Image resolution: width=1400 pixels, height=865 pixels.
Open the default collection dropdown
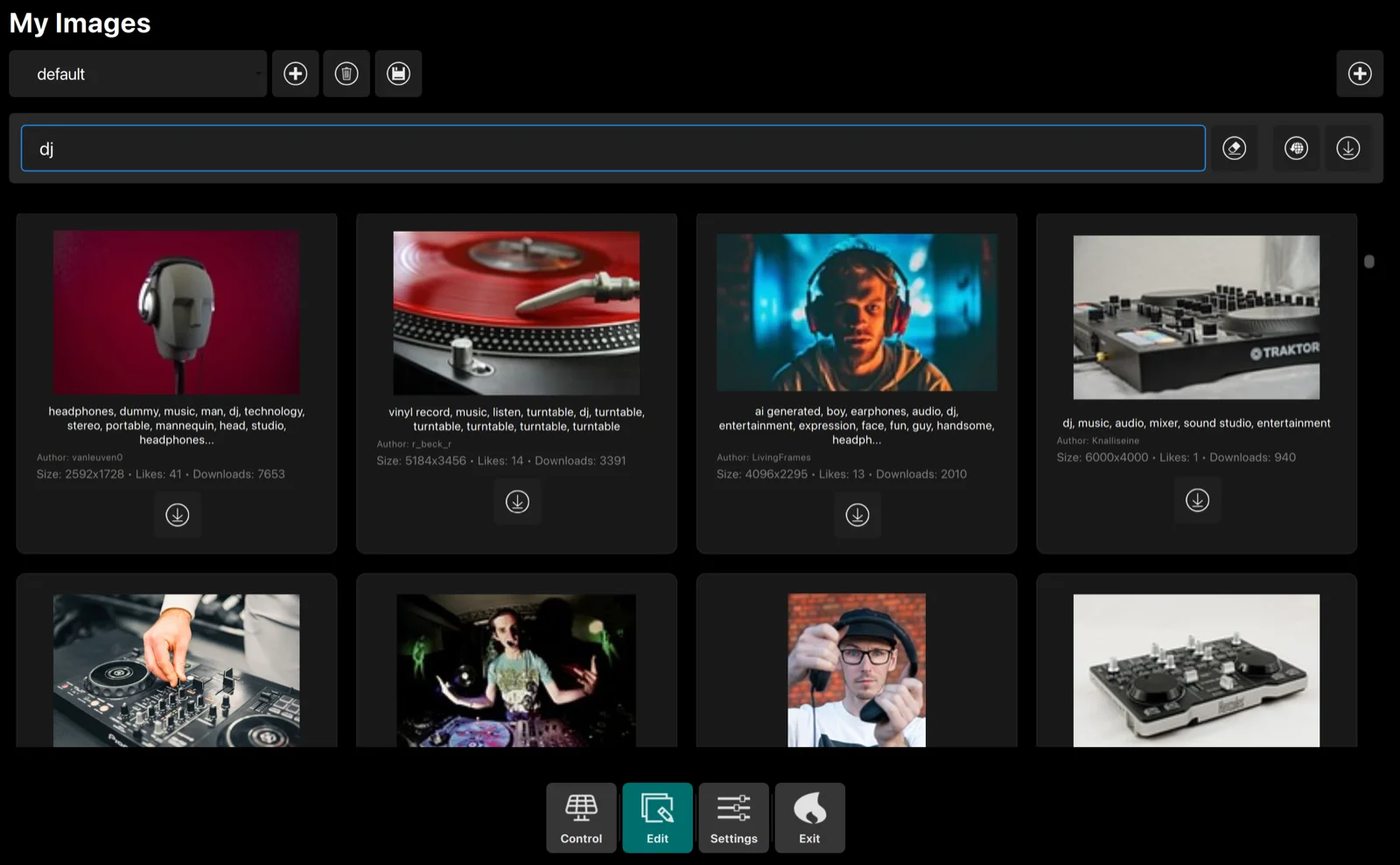click(138, 73)
